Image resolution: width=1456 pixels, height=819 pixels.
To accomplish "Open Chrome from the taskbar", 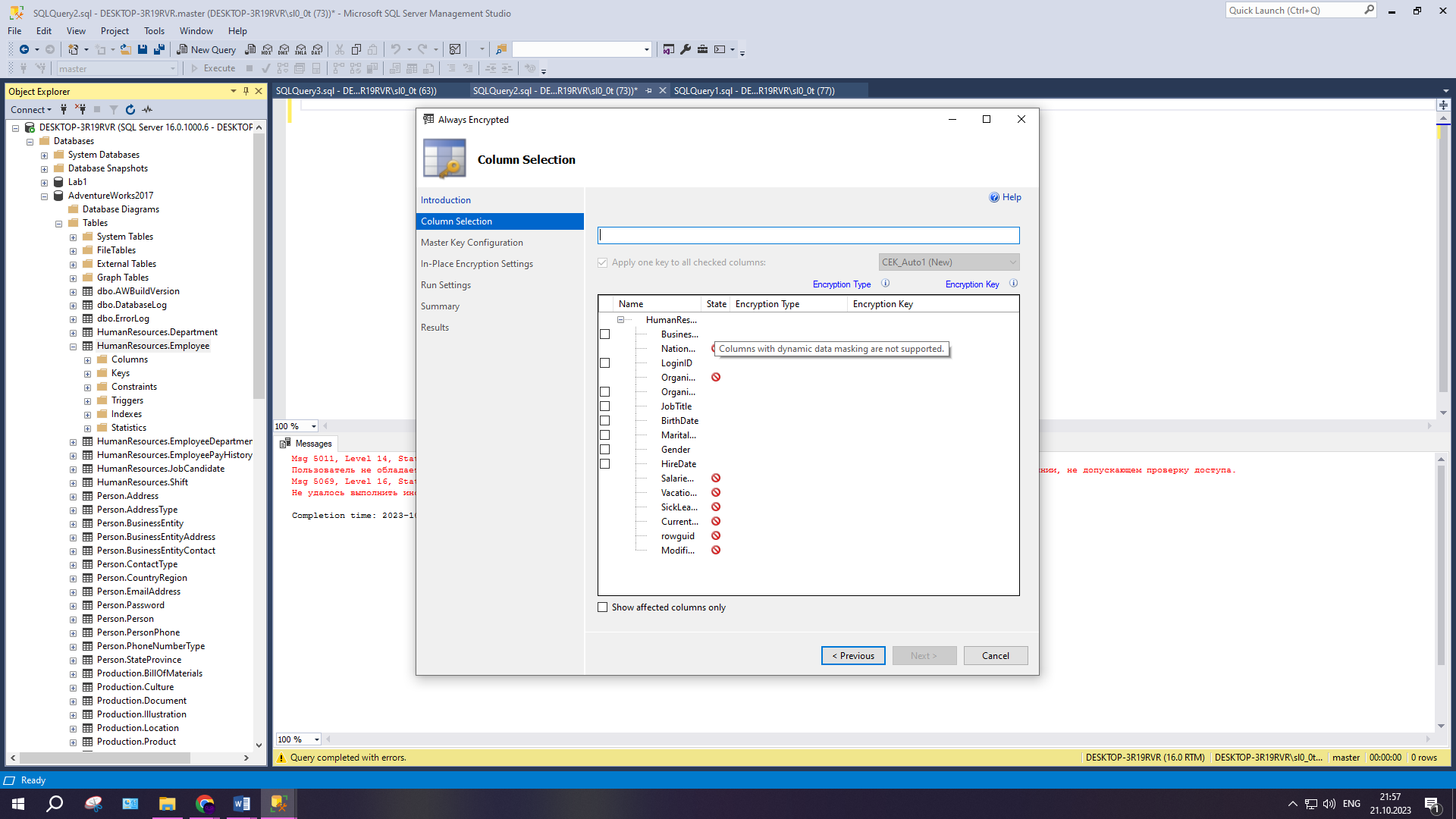I will [205, 804].
